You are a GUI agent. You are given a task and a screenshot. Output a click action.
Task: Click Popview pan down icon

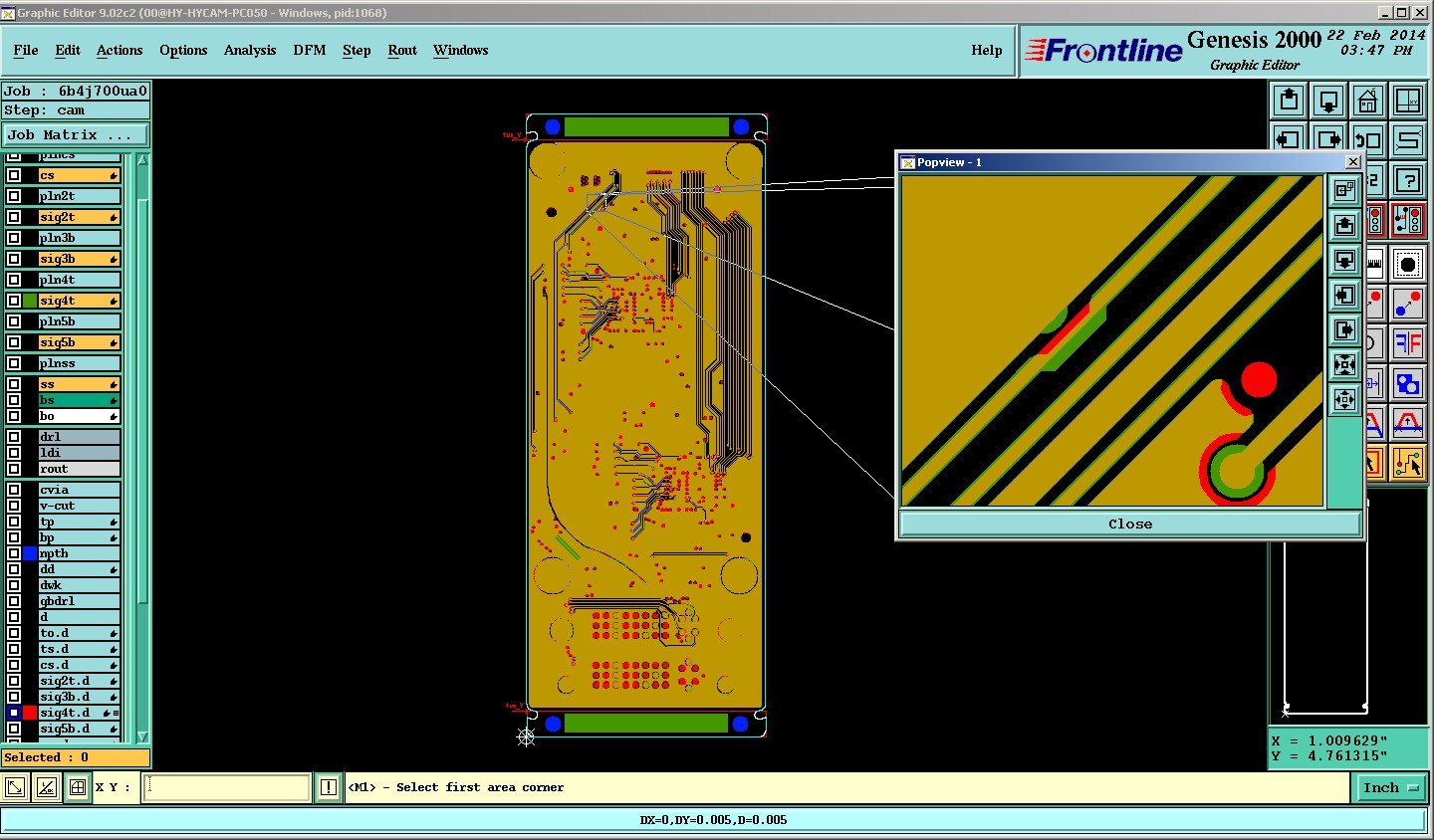click(1344, 261)
